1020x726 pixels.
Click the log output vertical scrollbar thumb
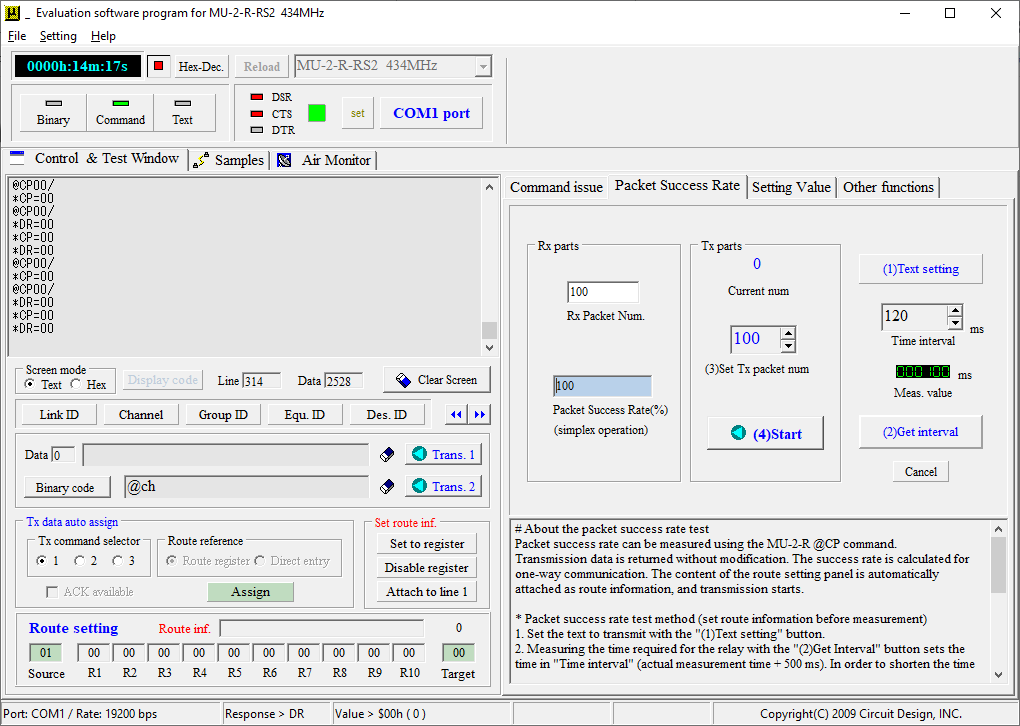(x=489, y=330)
